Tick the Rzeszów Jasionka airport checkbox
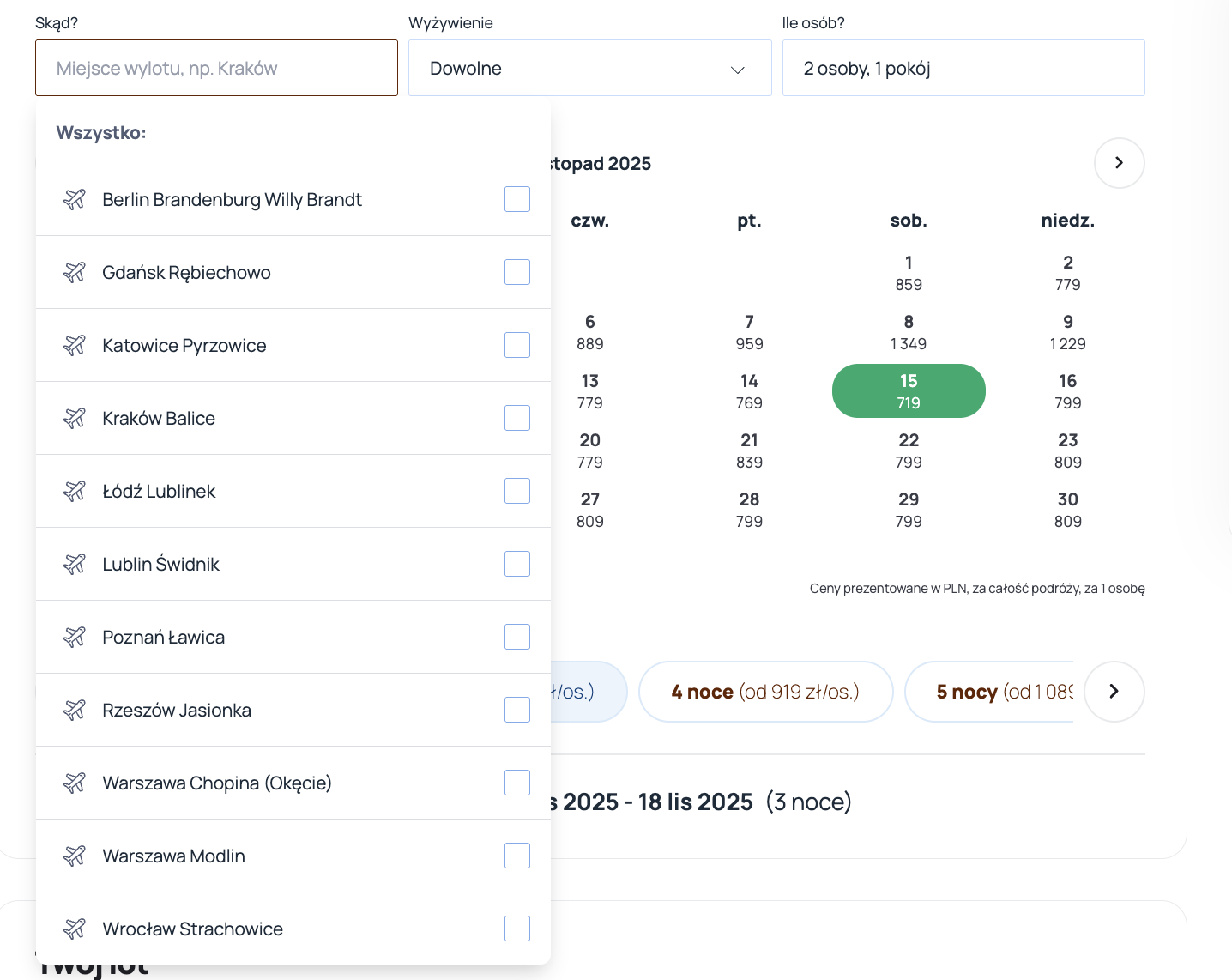The height and width of the screenshot is (980, 1232). pos(517,710)
